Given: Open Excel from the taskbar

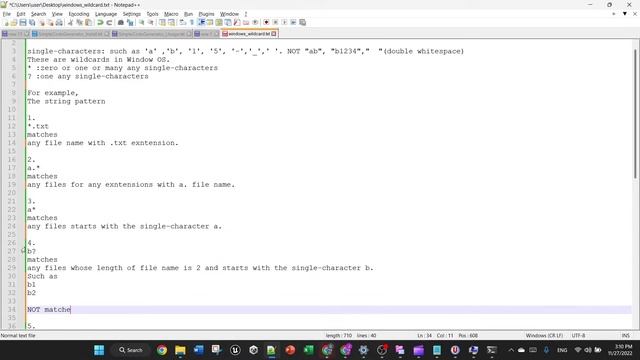Looking at the screenshot, I should 309,350.
